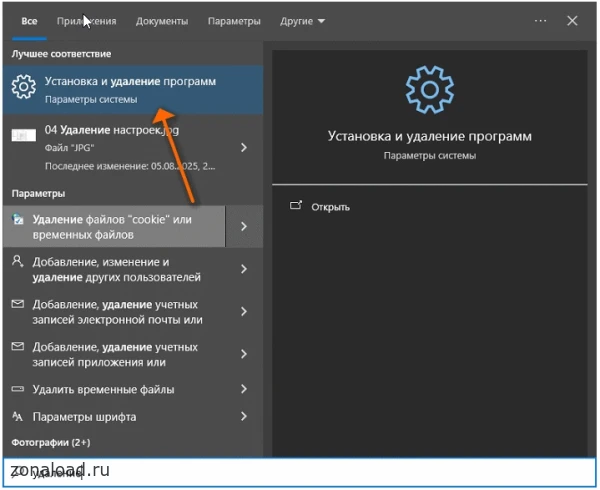Expand the Другие filter dropdown
Viewport: 600px width, 490px height.
[302, 21]
